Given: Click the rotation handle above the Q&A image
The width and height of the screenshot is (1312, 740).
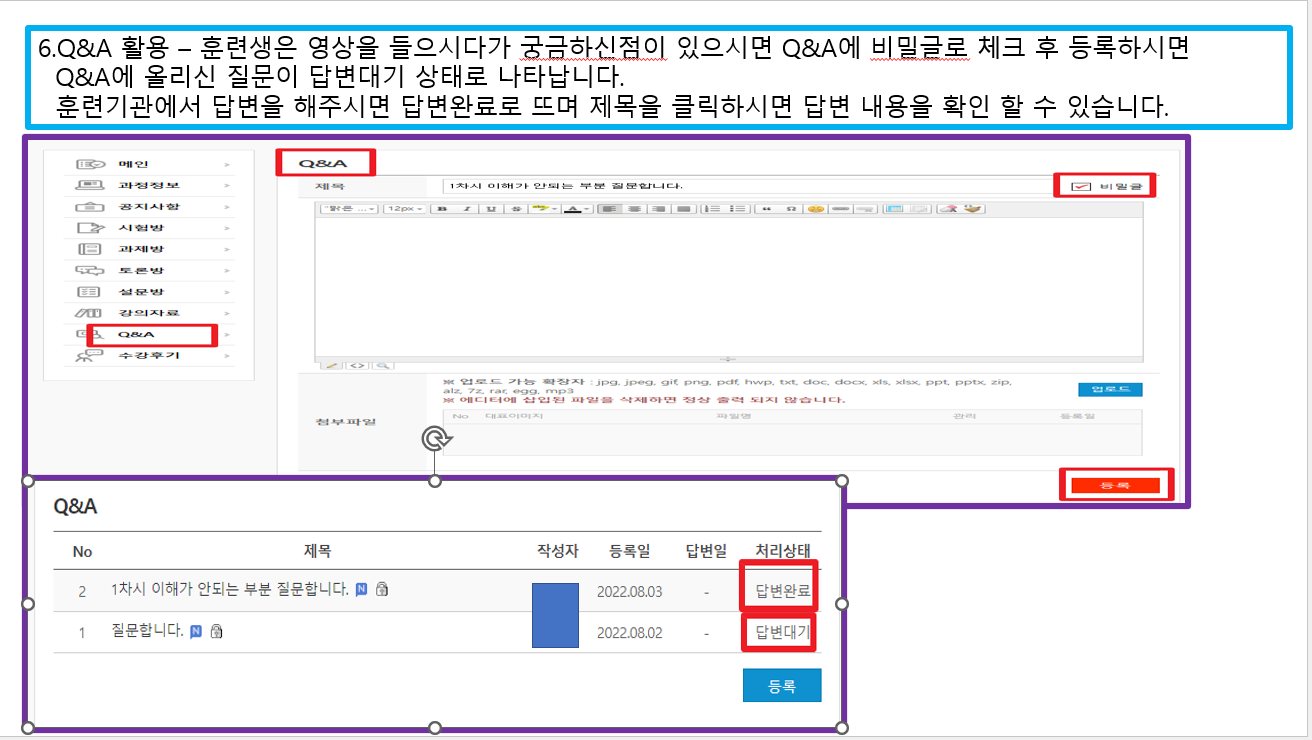Looking at the screenshot, I should [435, 439].
